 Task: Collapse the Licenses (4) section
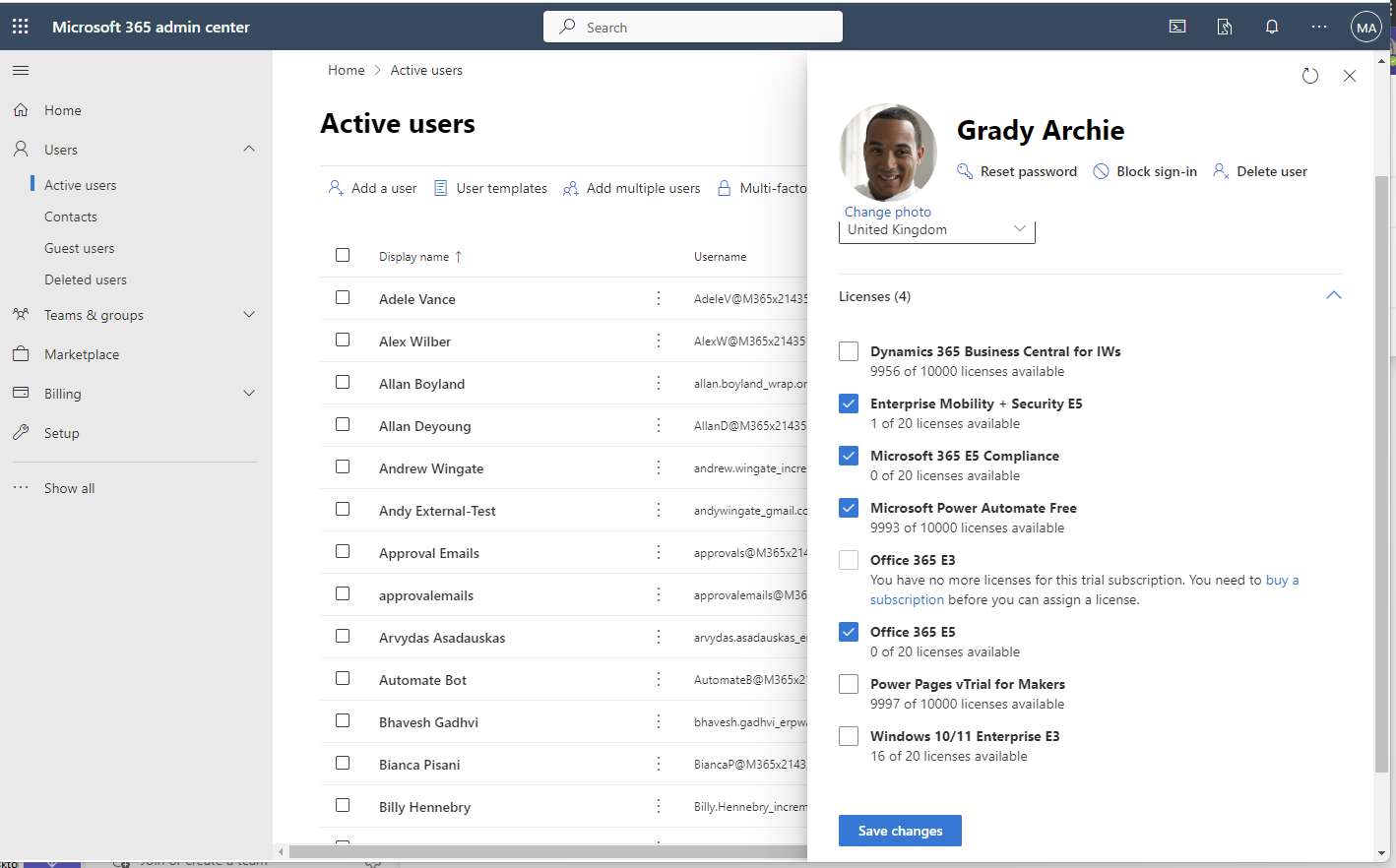(1334, 295)
